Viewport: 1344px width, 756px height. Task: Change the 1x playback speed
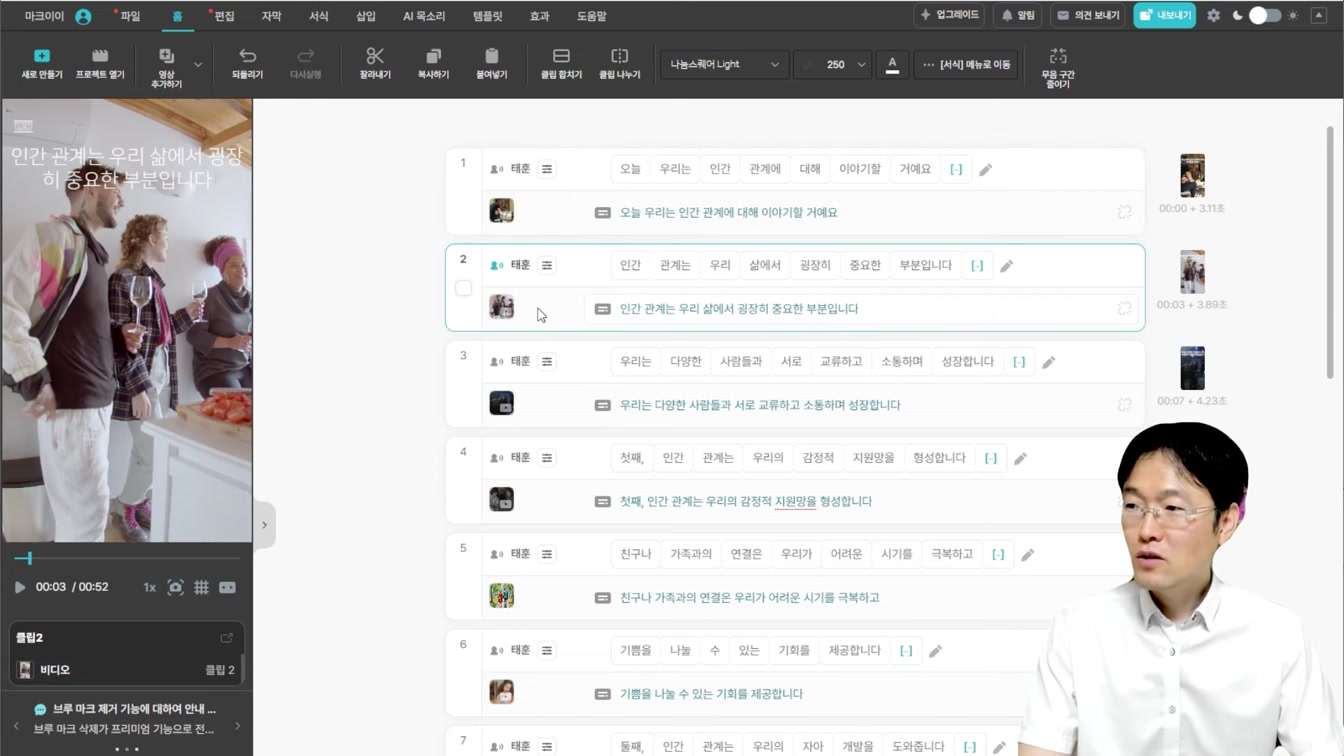149,587
